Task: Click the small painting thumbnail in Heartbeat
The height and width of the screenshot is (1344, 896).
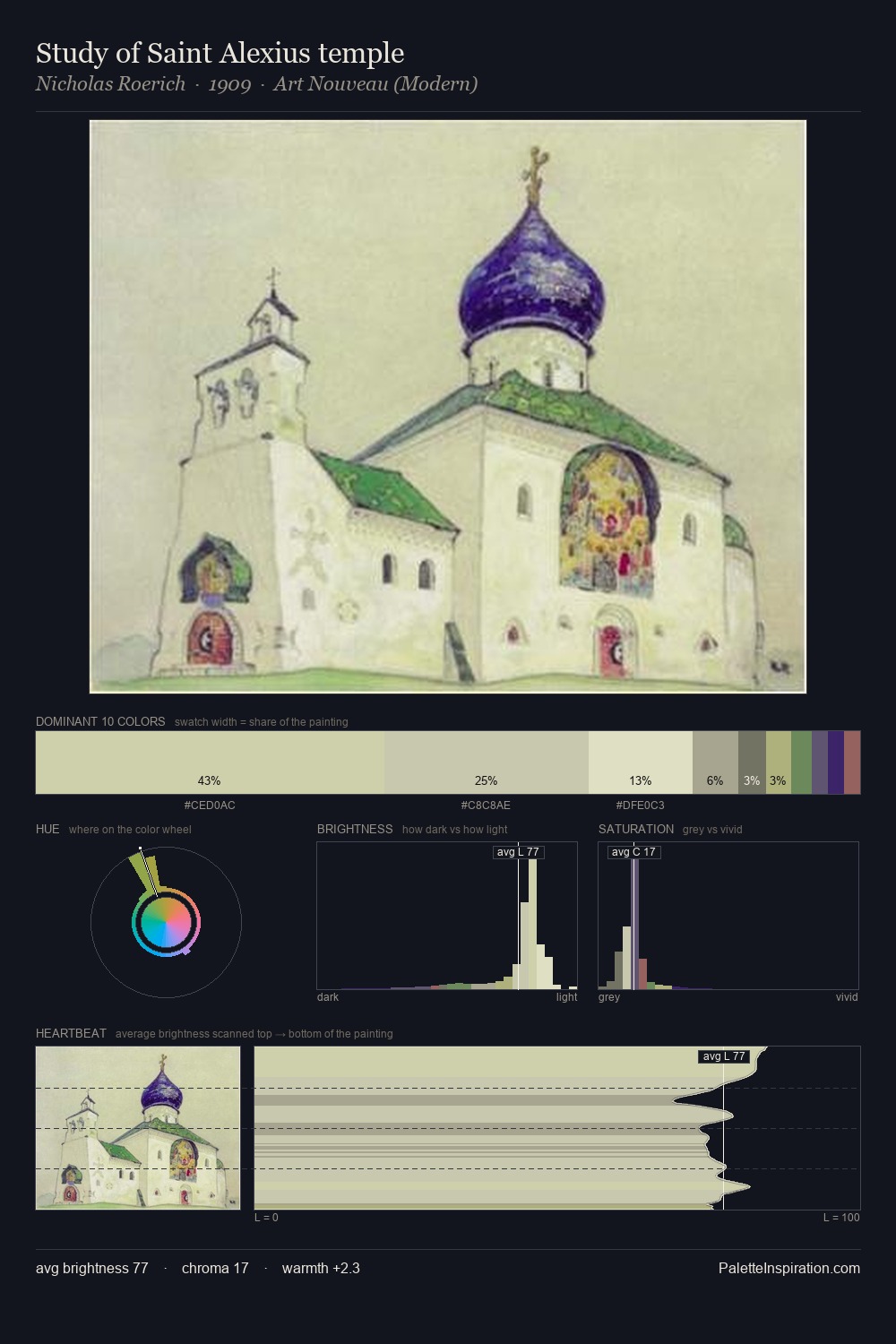Action: coord(138,1128)
